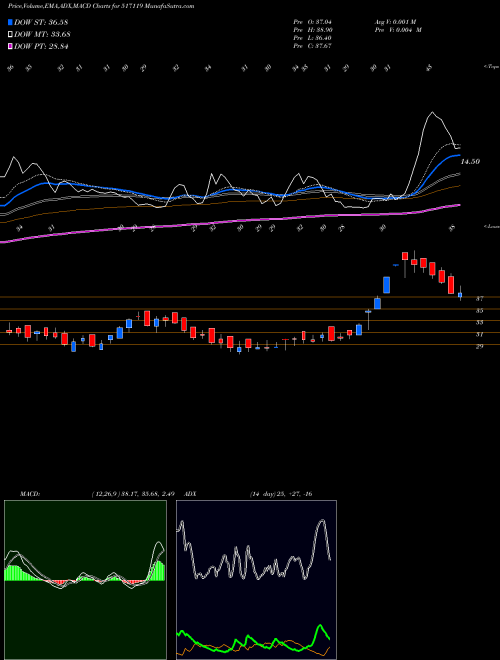
Task: Click the 'Pre V: 0.004 M' volume text
Action: click(x=398, y=30)
